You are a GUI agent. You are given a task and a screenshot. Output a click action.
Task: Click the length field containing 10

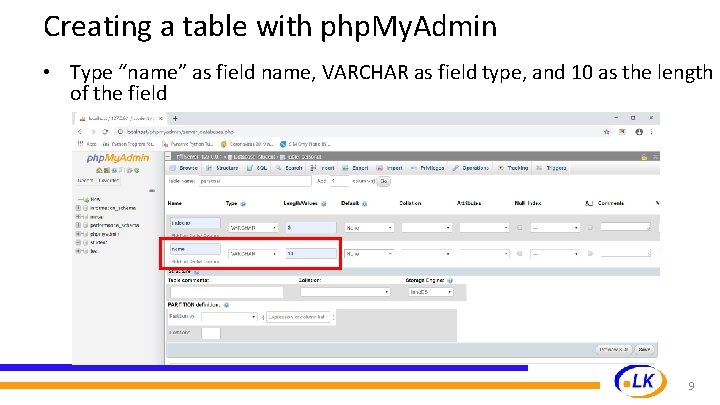pos(311,253)
